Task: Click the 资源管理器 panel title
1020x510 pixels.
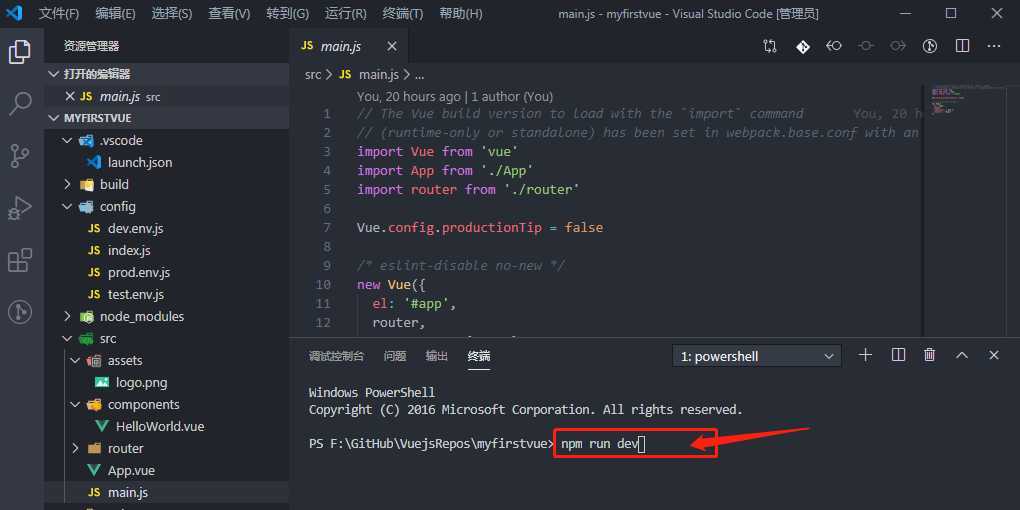Action: (x=91, y=46)
